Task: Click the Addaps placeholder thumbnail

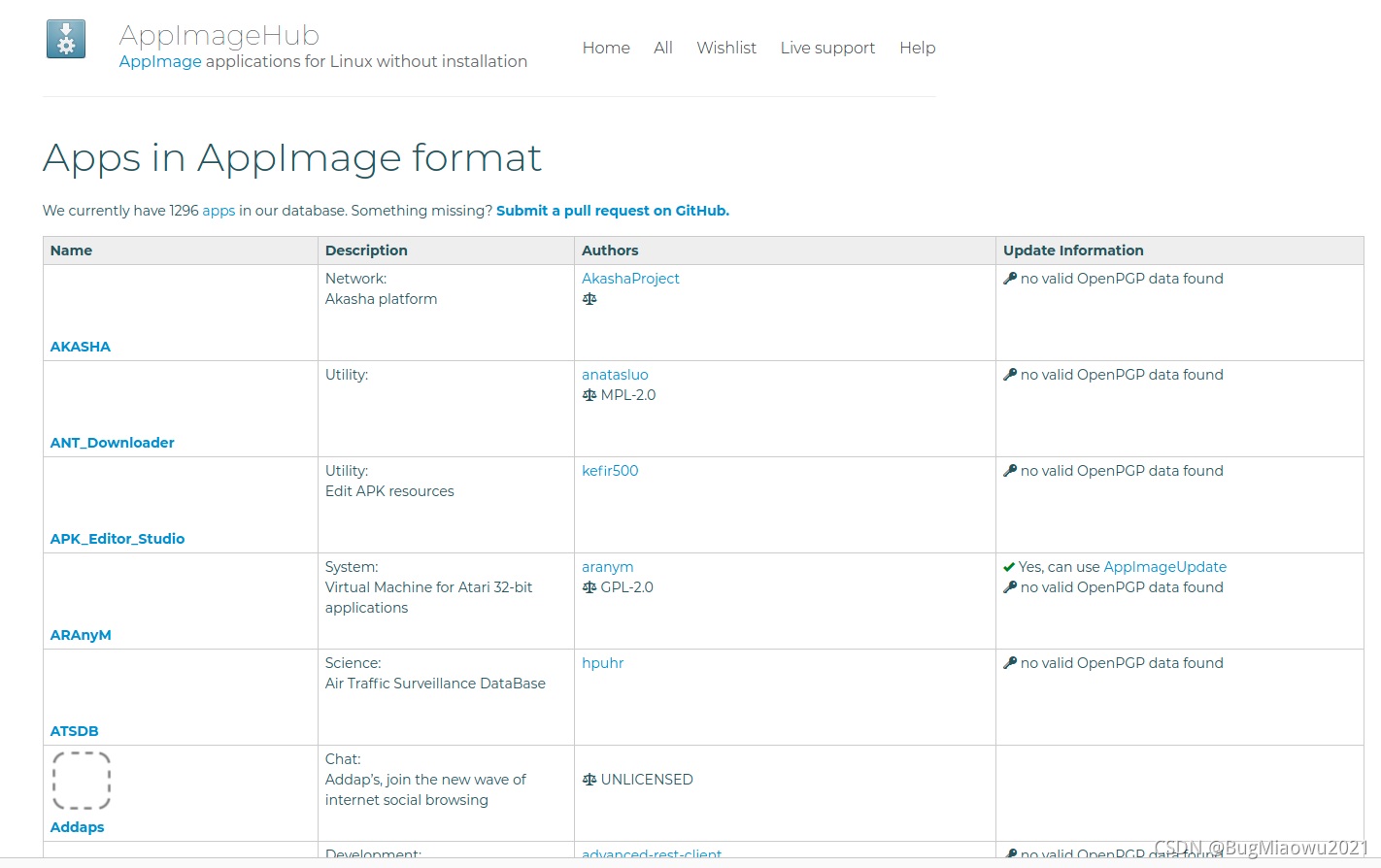Action: (82, 780)
